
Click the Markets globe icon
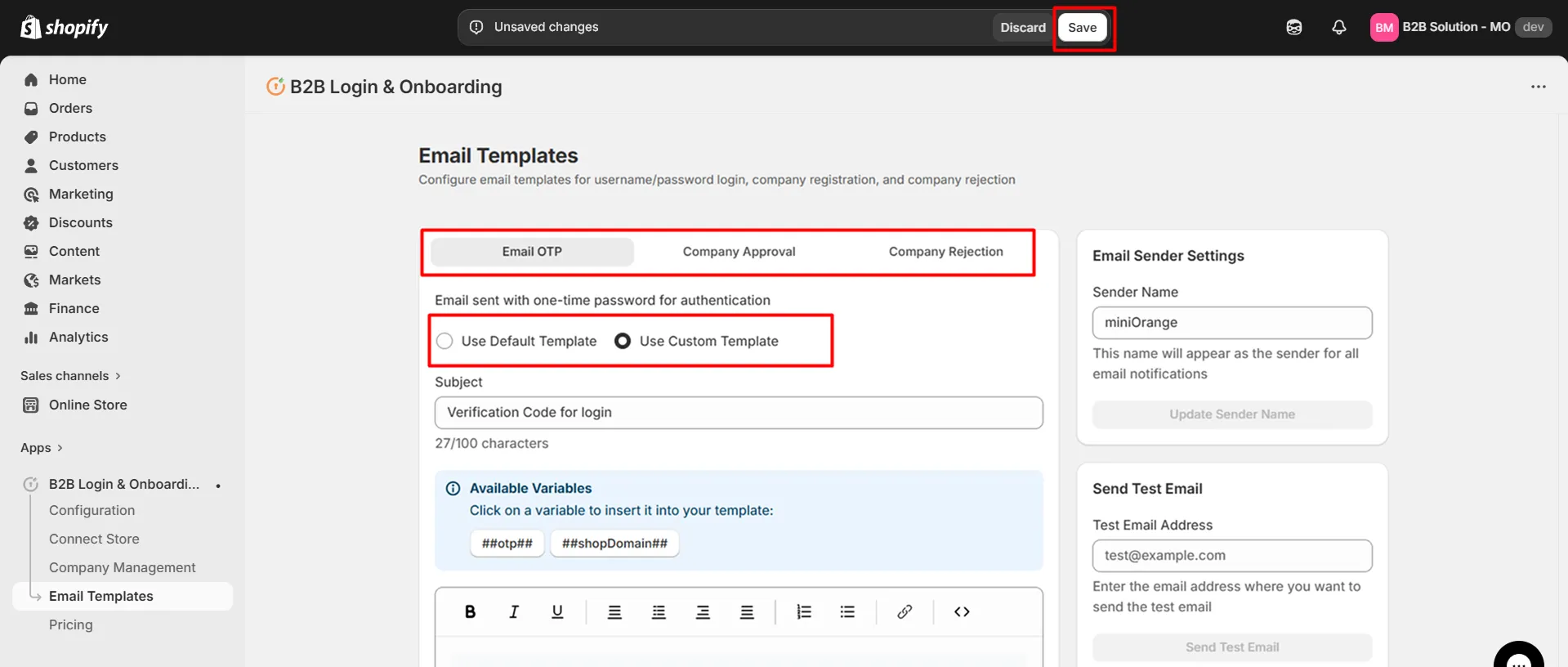31,280
